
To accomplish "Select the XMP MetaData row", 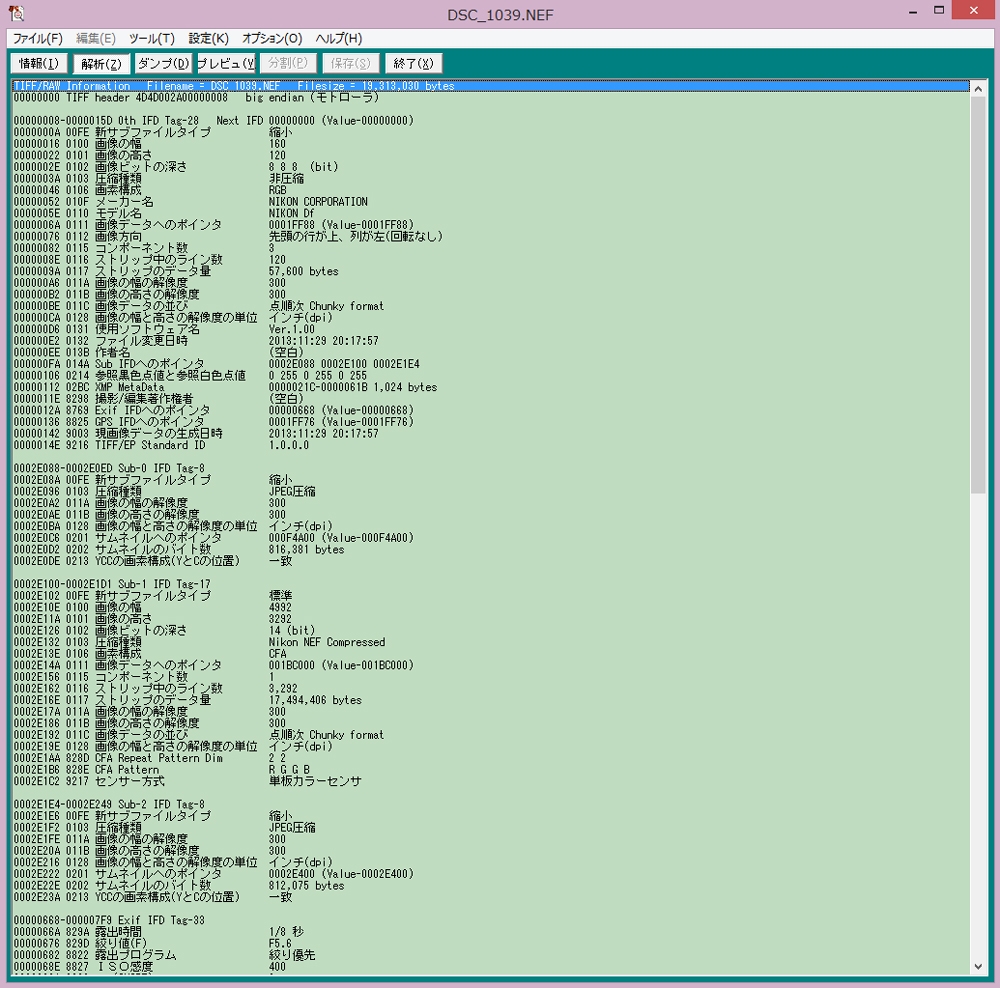I will (x=490, y=387).
